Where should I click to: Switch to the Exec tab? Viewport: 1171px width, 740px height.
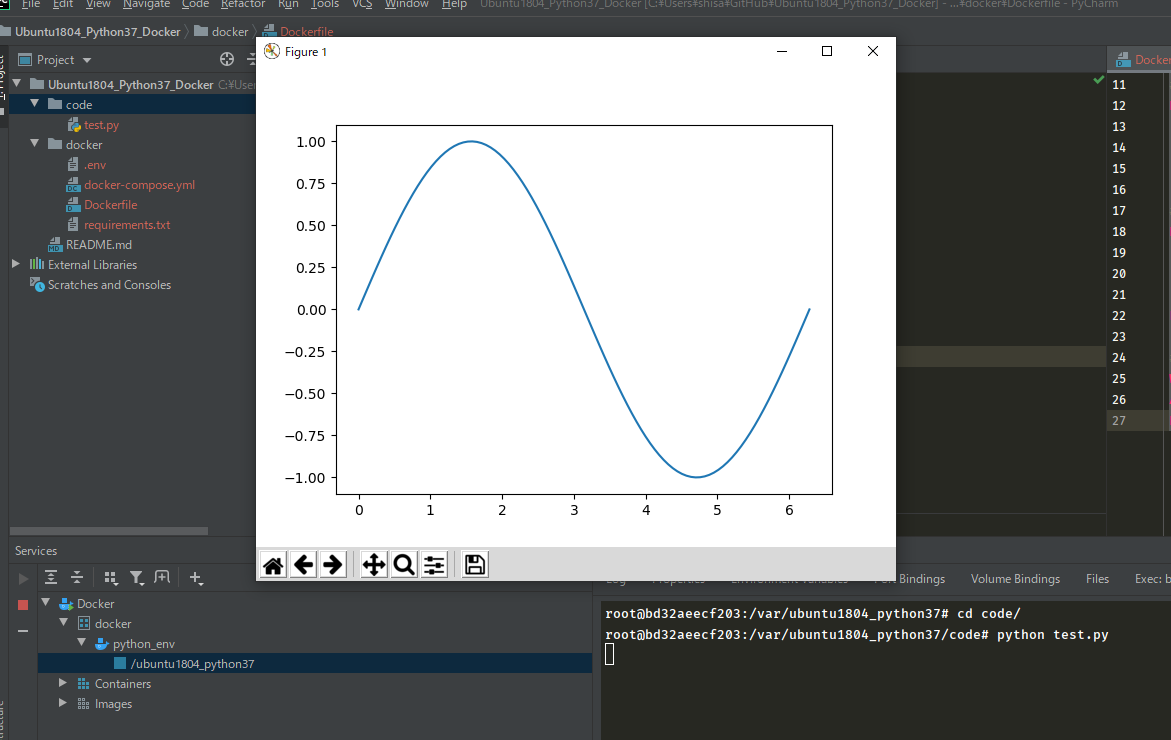point(1152,579)
